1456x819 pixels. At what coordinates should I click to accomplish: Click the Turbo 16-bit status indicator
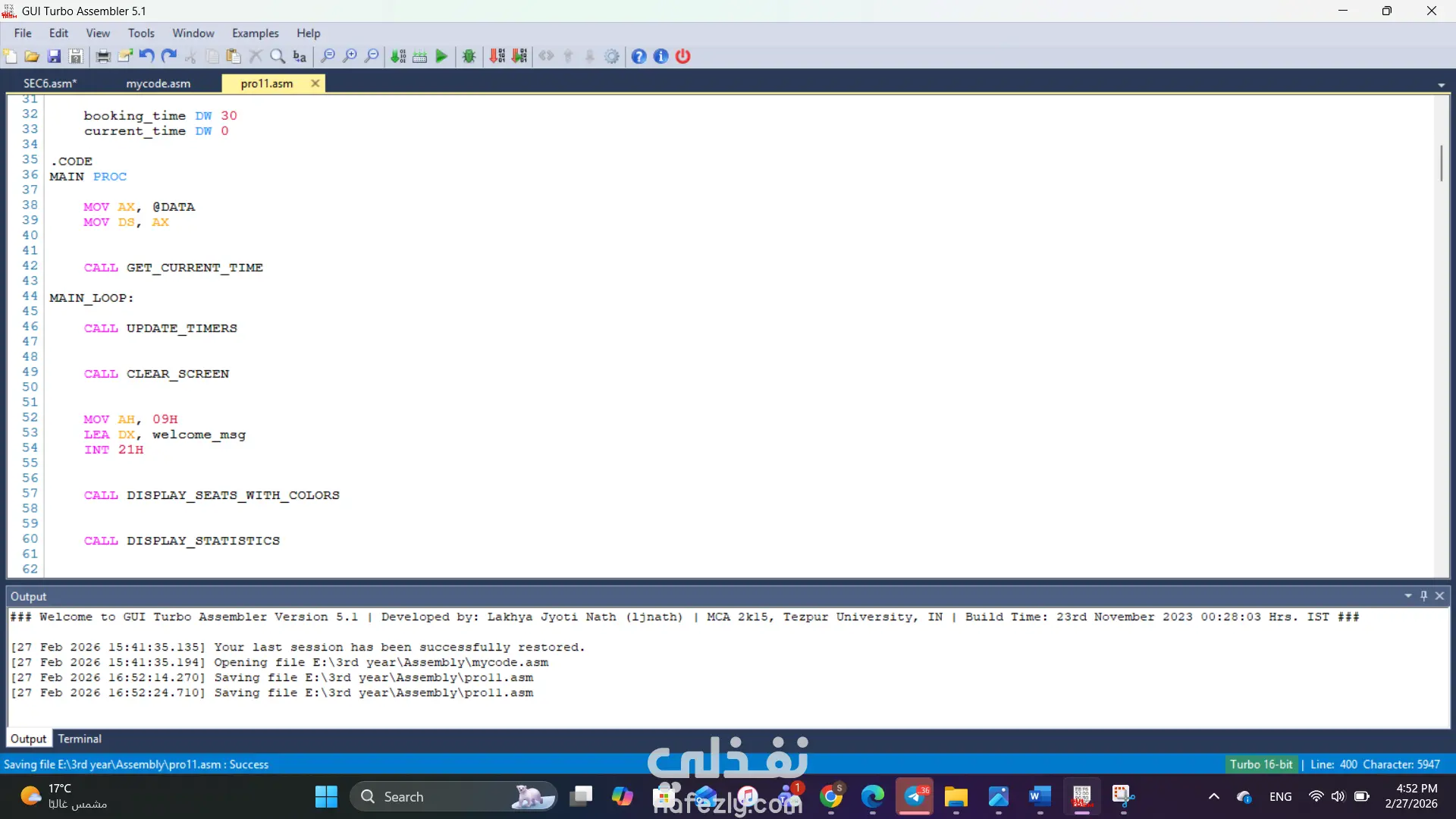pos(1261,764)
